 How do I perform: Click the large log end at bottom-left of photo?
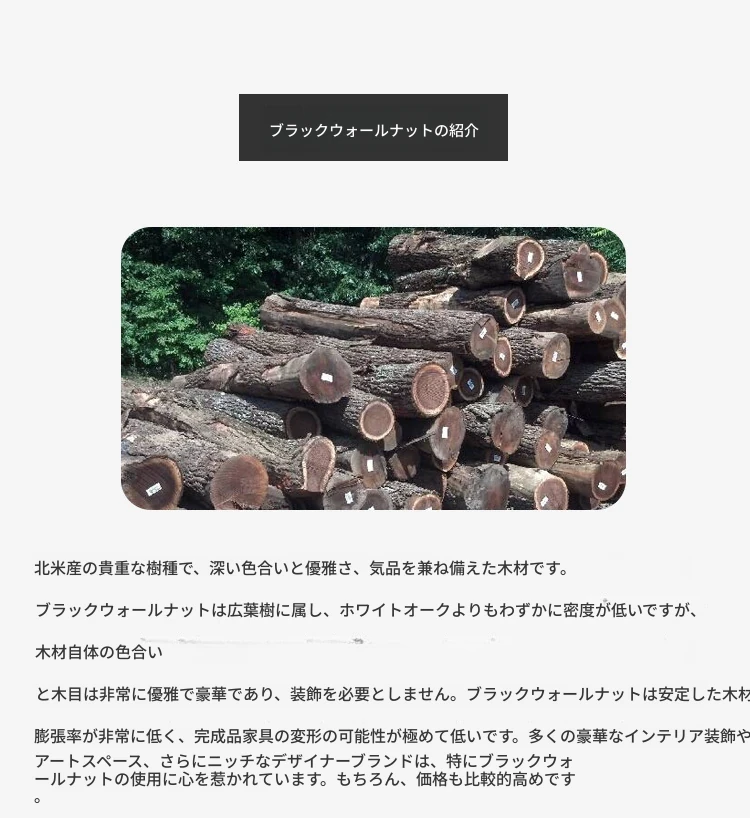[x=152, y=483]
